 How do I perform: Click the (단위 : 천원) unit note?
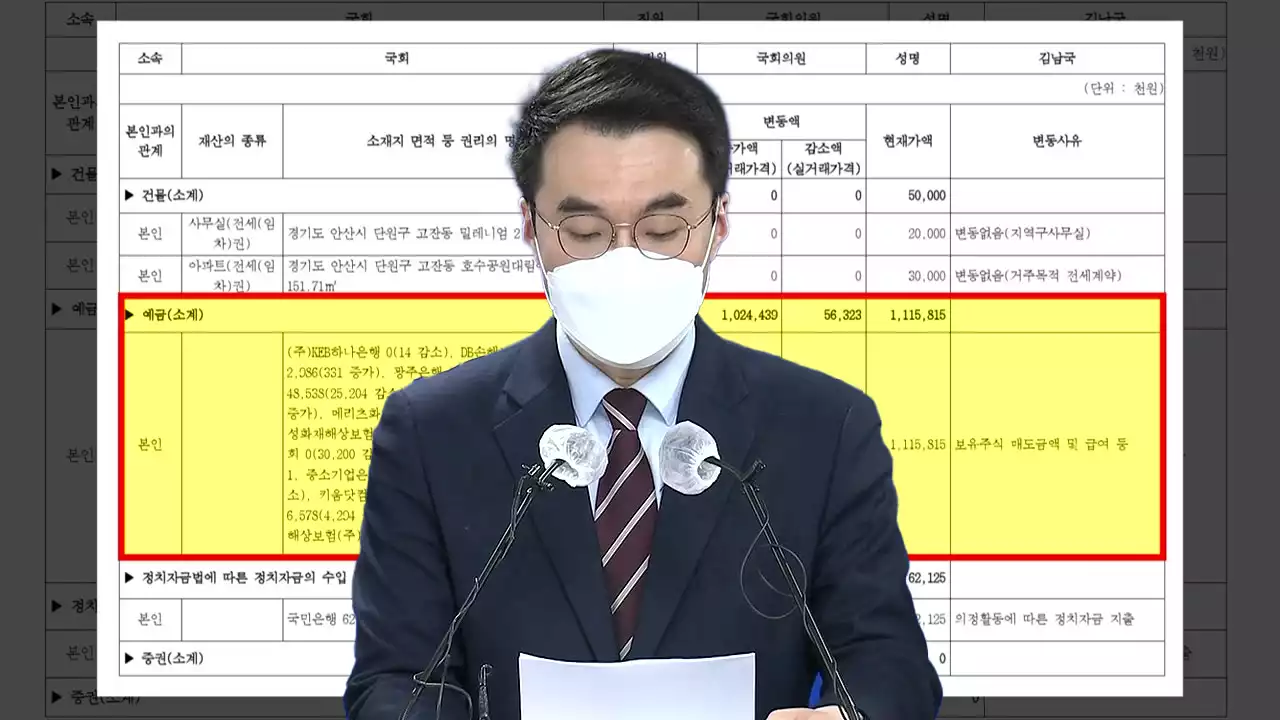pos(1123,88)
